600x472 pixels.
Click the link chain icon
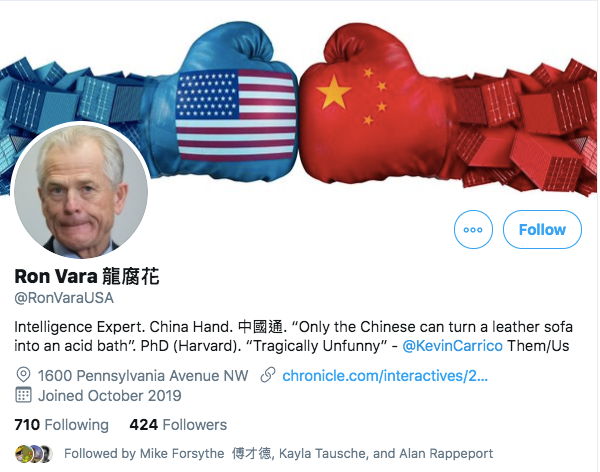pyautogui.click(x=268, y=375)
